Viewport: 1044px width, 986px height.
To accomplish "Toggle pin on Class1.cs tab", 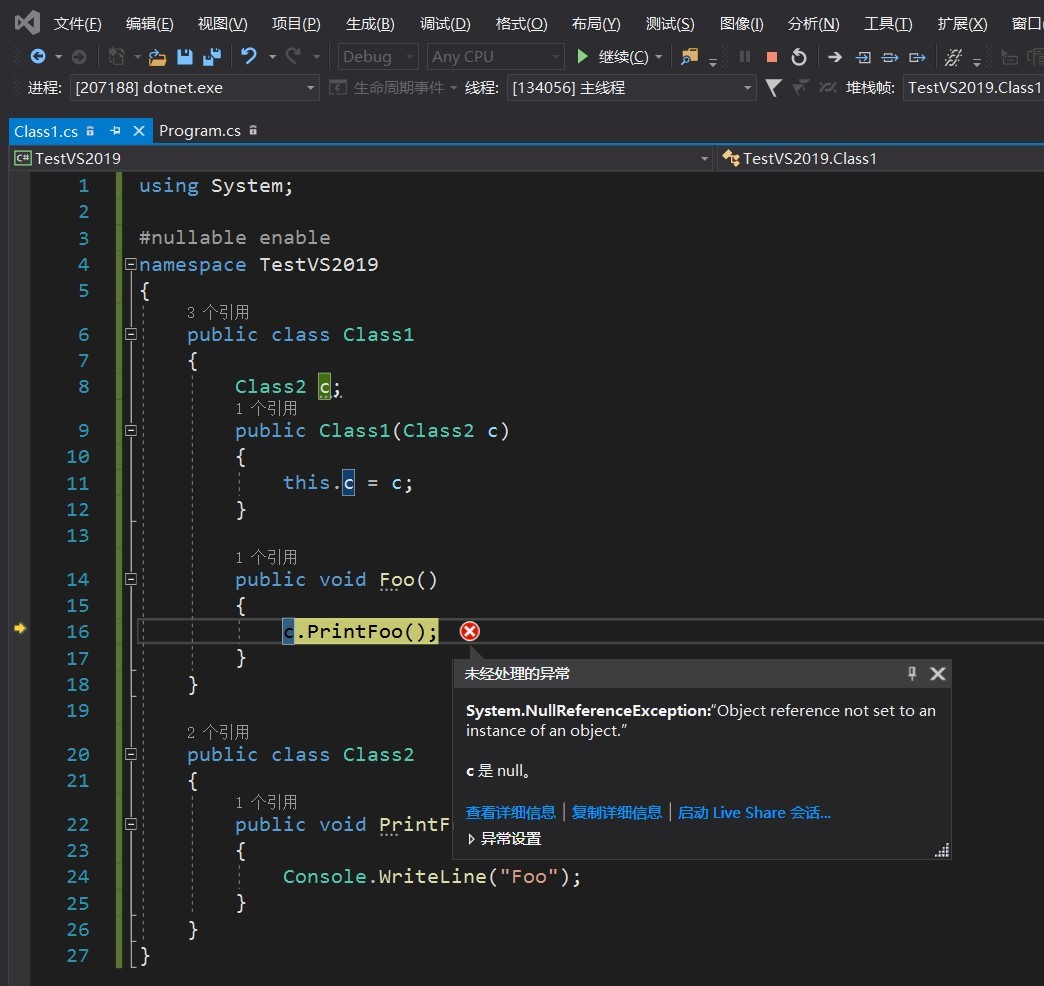I will pos(115,131).
